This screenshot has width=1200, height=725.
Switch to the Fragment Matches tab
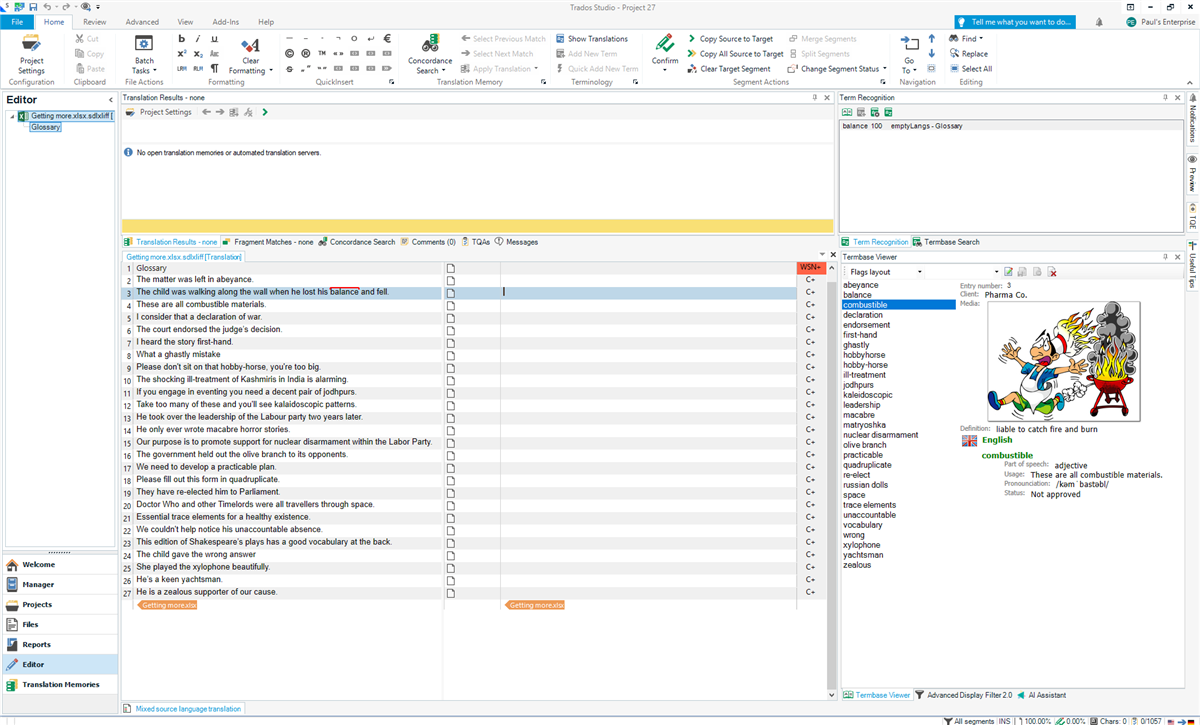pyautogui.click(x=267, y=242)
